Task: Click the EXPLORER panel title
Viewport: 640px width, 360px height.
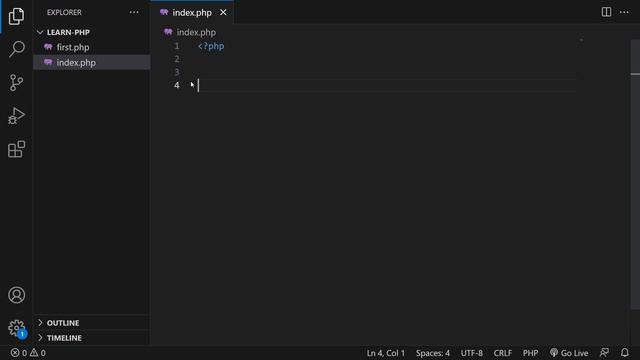Action: click(x=64, y=12)
